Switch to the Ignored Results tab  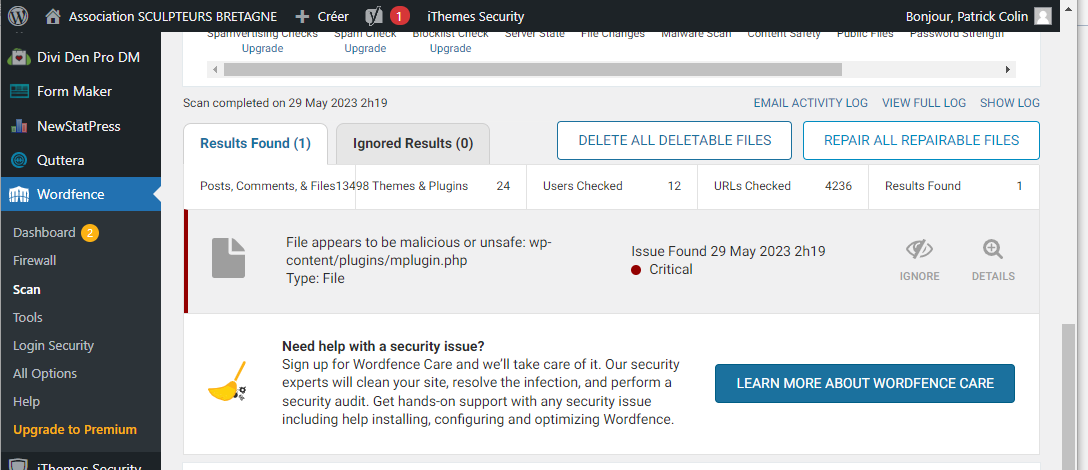point(413,143)
